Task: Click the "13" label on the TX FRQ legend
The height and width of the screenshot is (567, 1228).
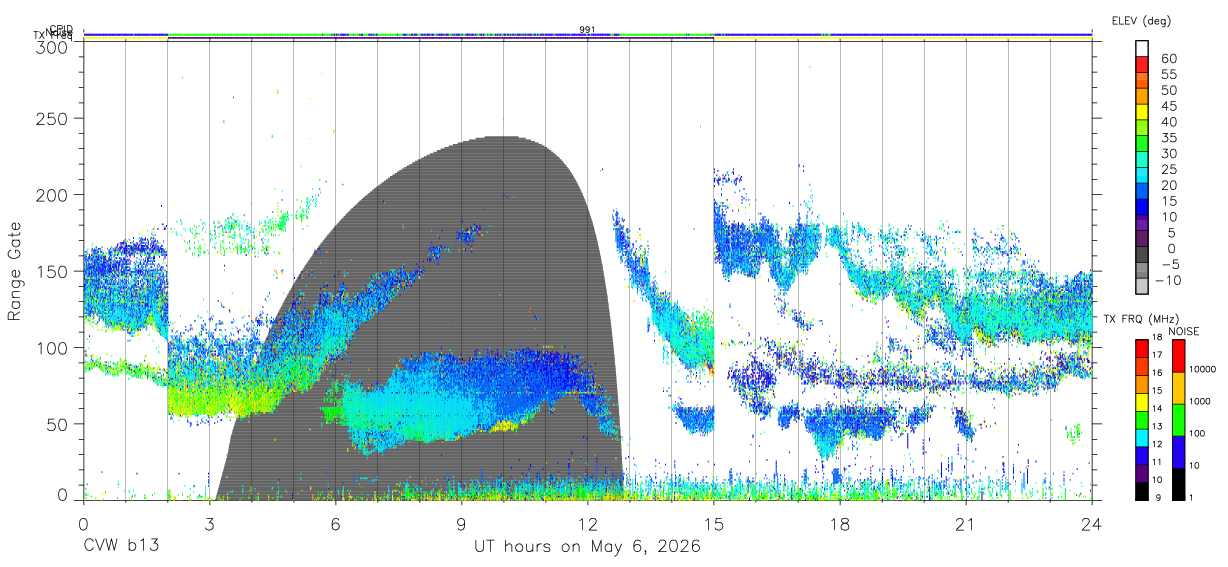Action: [1158, 426]
